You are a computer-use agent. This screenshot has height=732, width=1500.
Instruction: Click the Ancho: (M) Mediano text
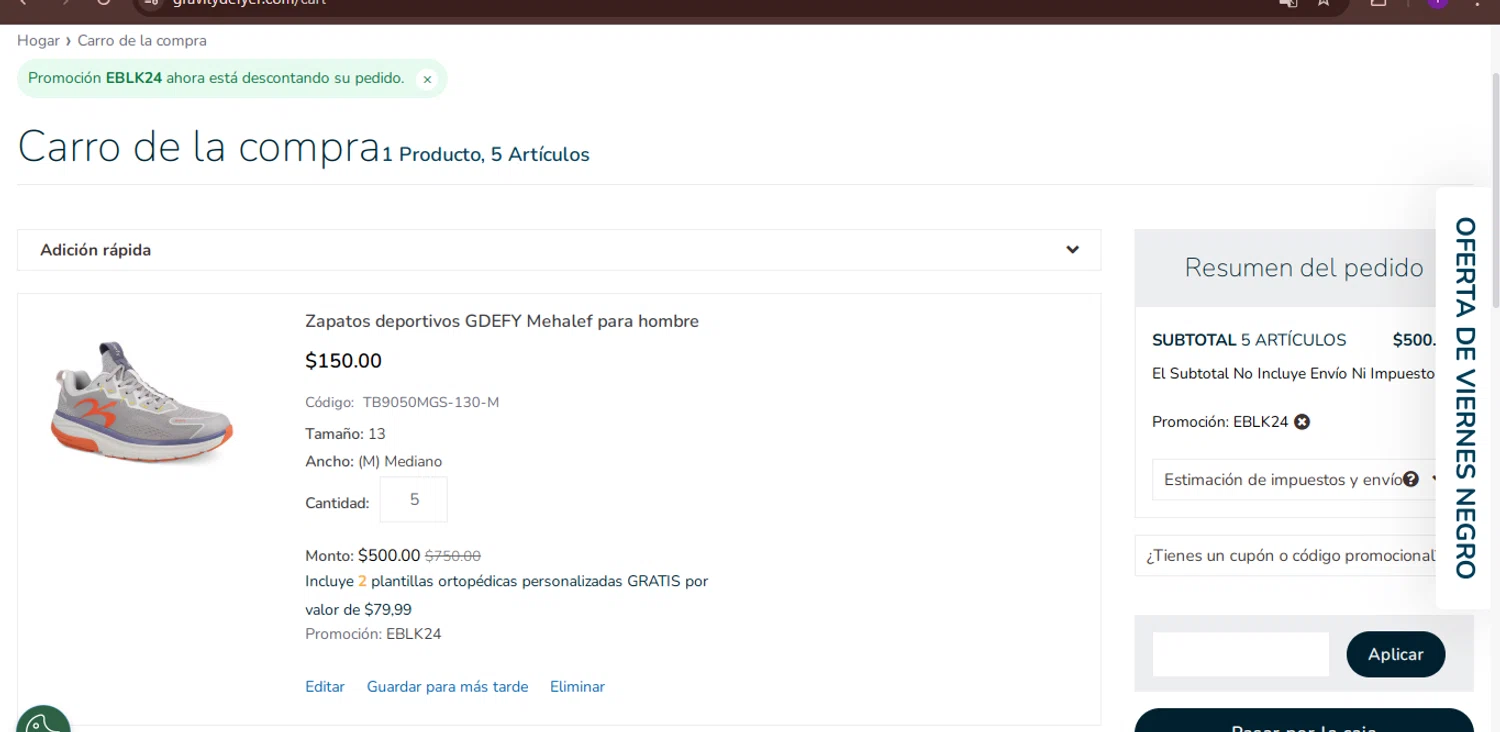pyautogui.click(x=373, y=462)
